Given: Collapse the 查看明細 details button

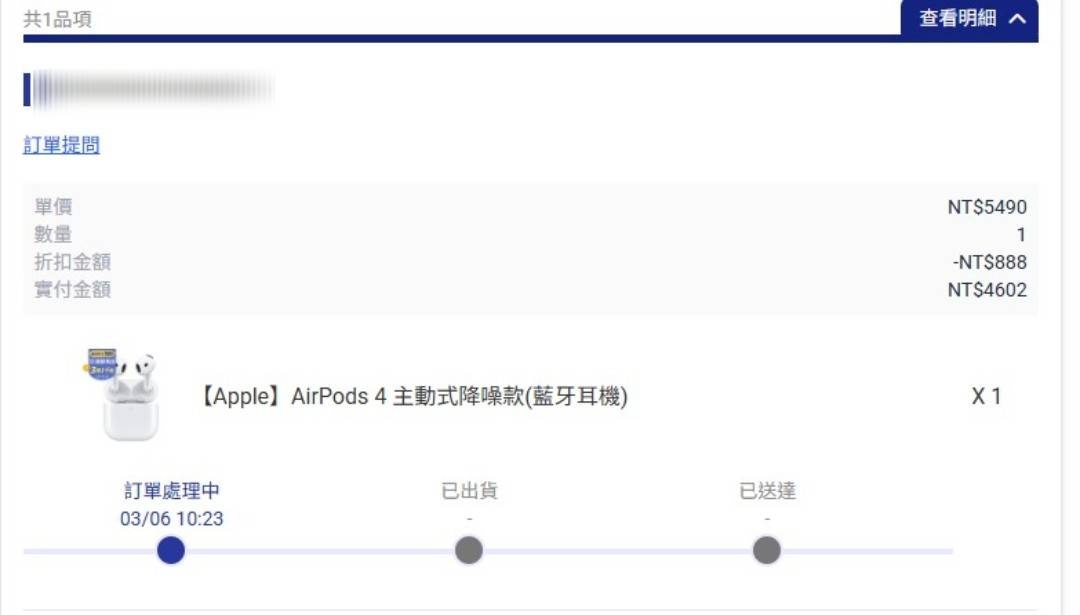Looking at the screenshot, I should pos(969,19).
